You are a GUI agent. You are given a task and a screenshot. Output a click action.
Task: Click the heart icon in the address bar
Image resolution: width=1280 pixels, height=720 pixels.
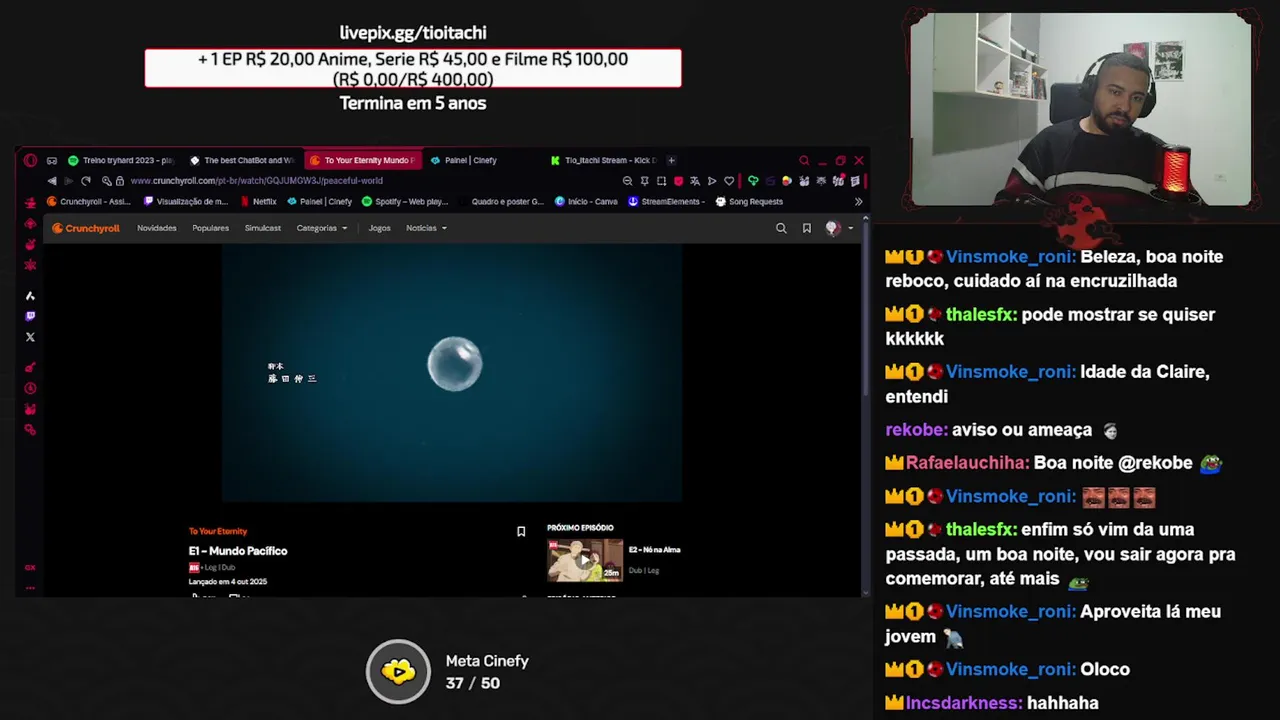click(729, 181)
